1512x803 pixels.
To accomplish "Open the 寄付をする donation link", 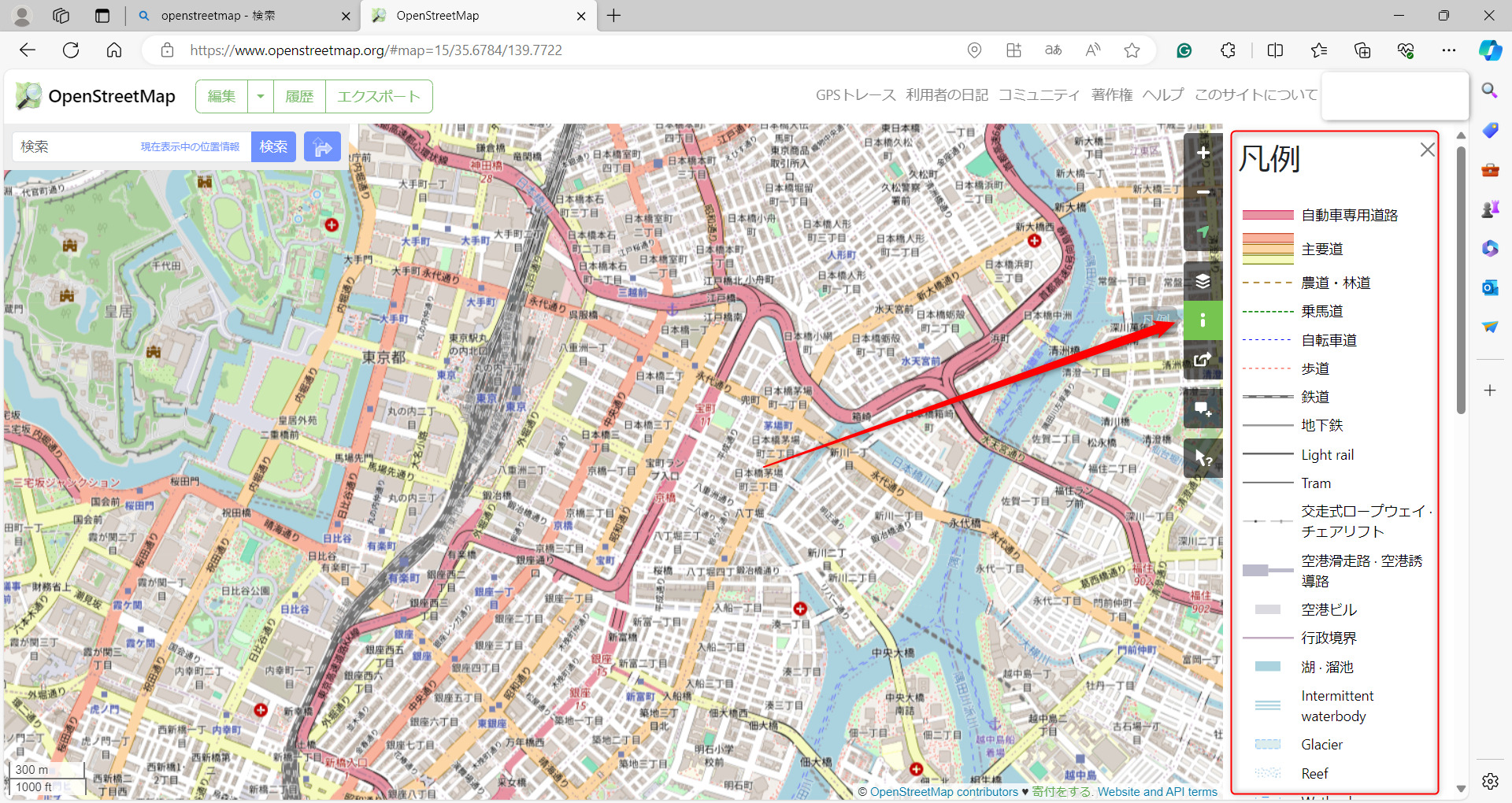I will pyautogui.click(x=1062, y=792).
